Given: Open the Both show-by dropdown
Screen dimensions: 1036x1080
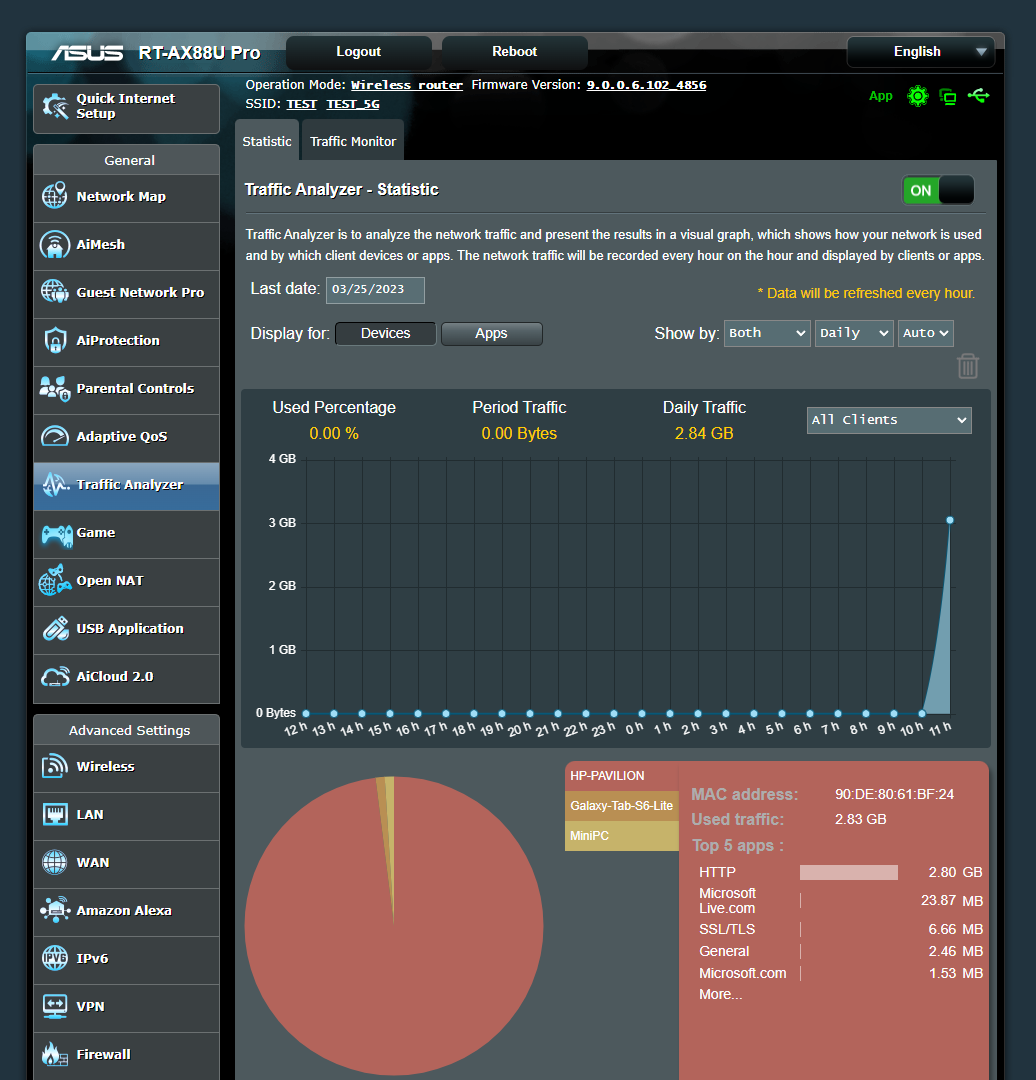Looking at the screenshot, I should tap(767, 333).
